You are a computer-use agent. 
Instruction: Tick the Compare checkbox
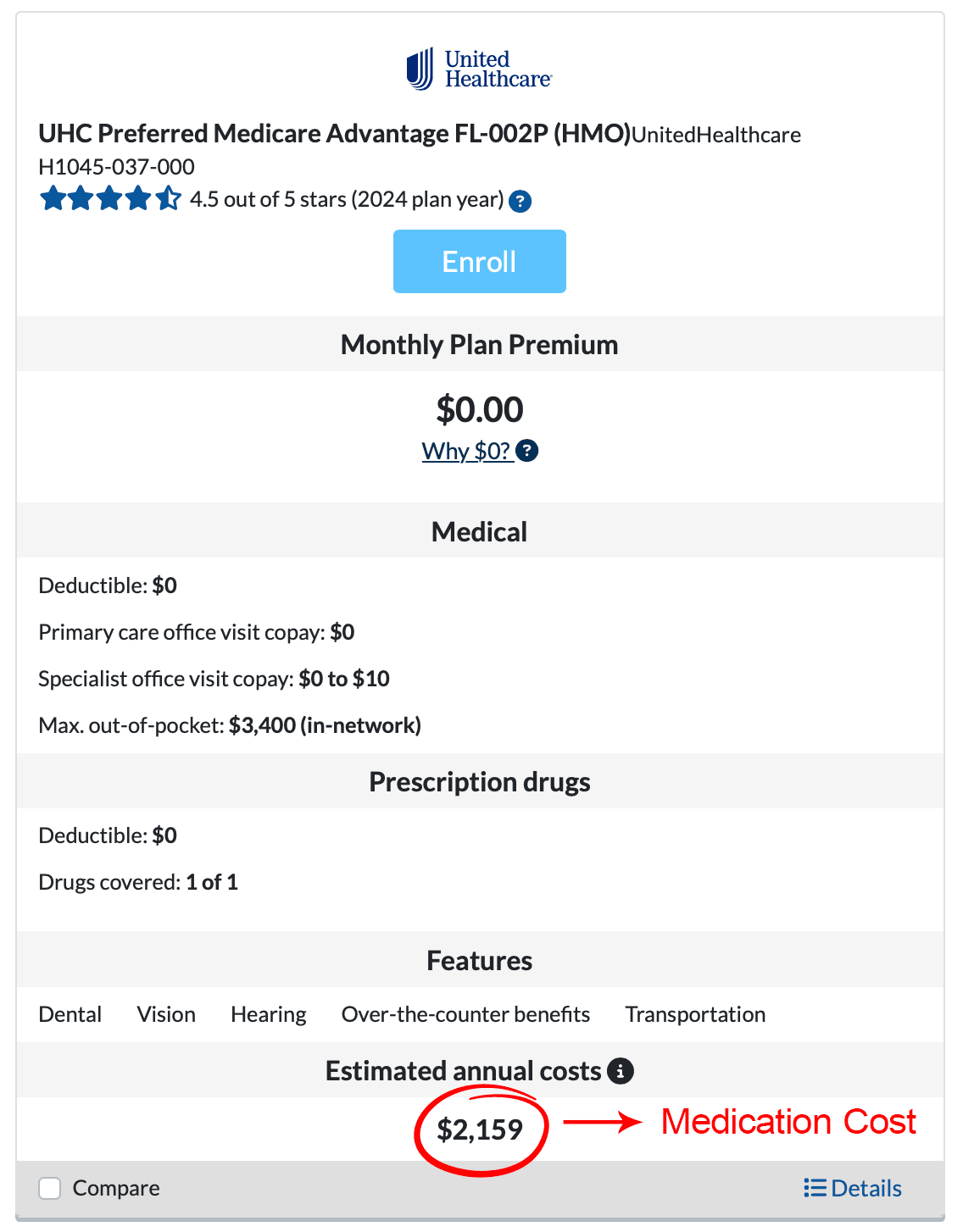50,1189
